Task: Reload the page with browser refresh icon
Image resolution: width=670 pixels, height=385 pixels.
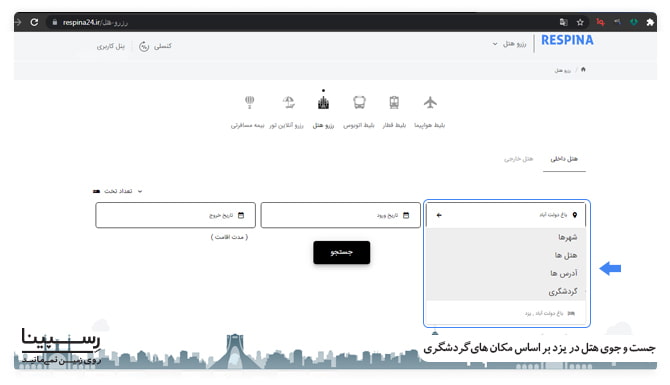Action: coord(34,22)
